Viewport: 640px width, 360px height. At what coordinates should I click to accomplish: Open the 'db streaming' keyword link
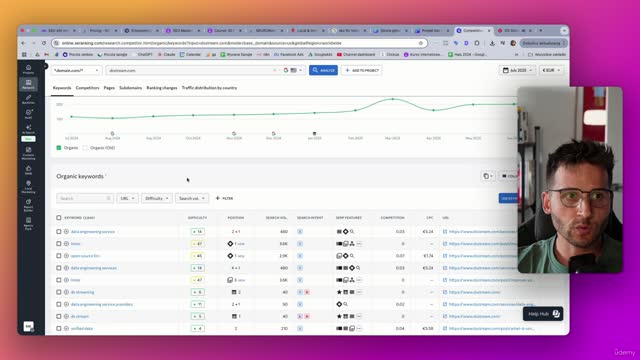[x=82, y=292]
